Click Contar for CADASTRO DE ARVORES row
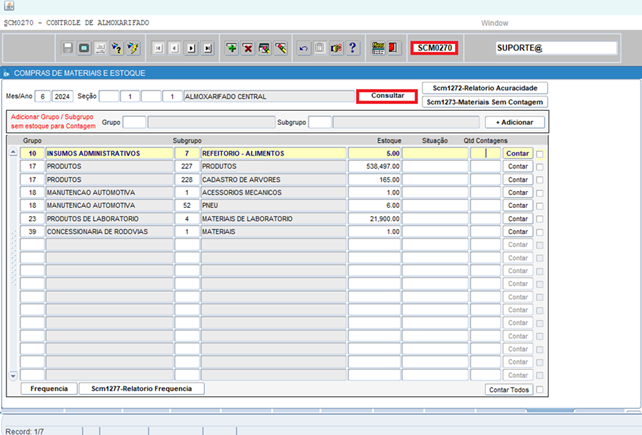This screenshot has width=642, height=435. tap(518, 179)
